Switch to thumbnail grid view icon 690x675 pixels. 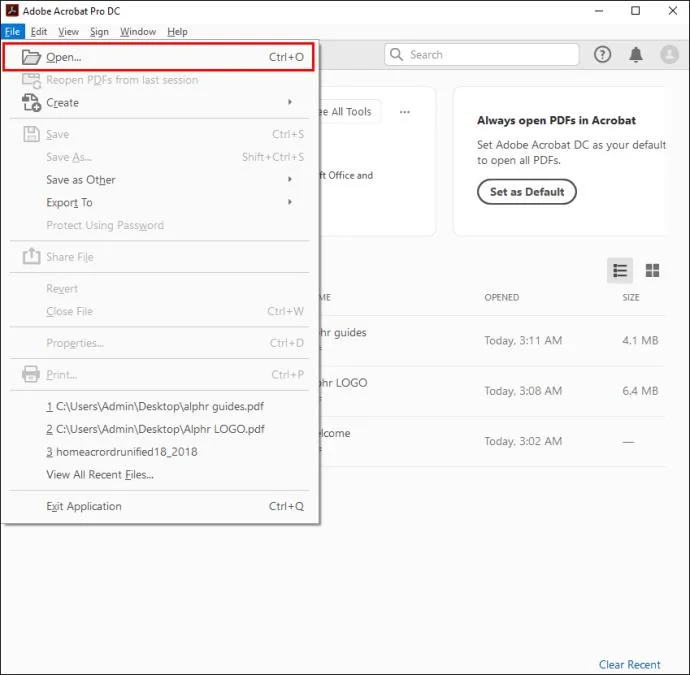[652, 270]
